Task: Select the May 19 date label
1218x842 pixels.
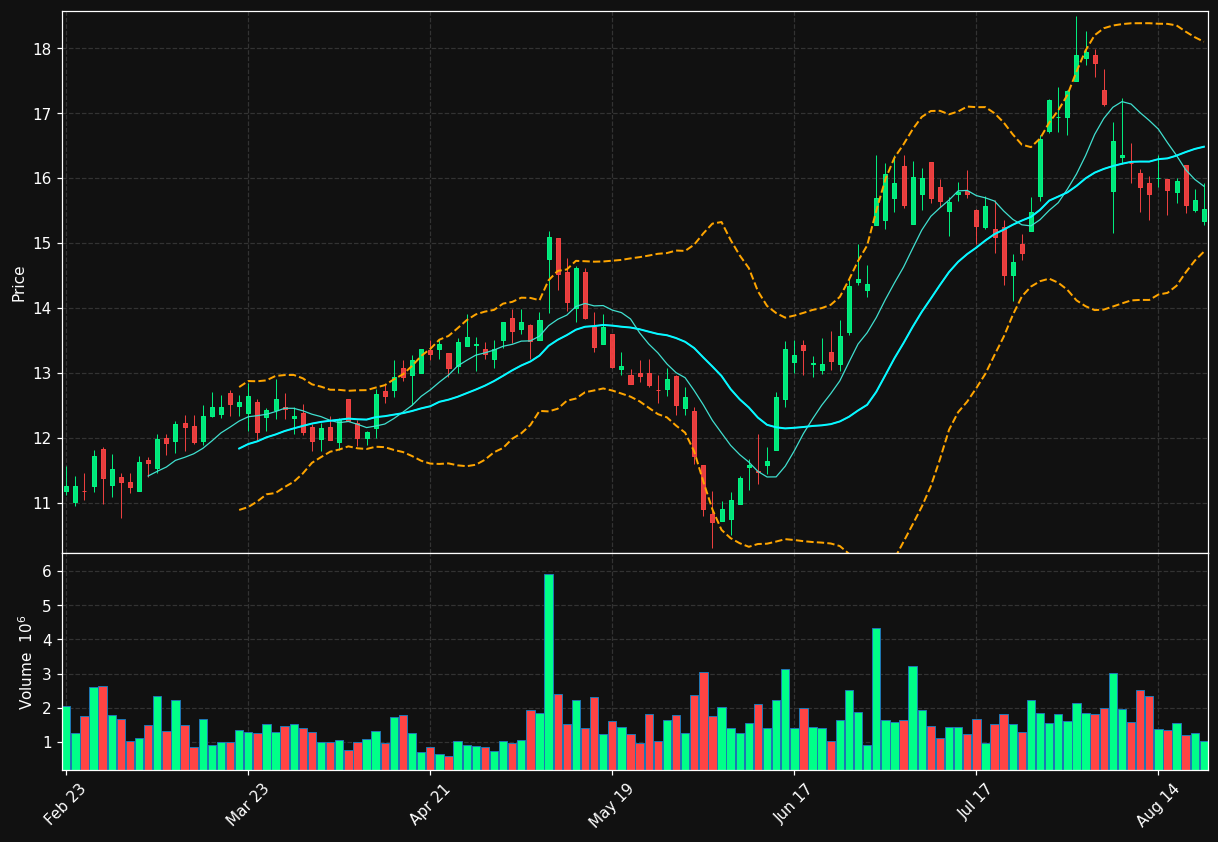Action: tap(611, 805)
